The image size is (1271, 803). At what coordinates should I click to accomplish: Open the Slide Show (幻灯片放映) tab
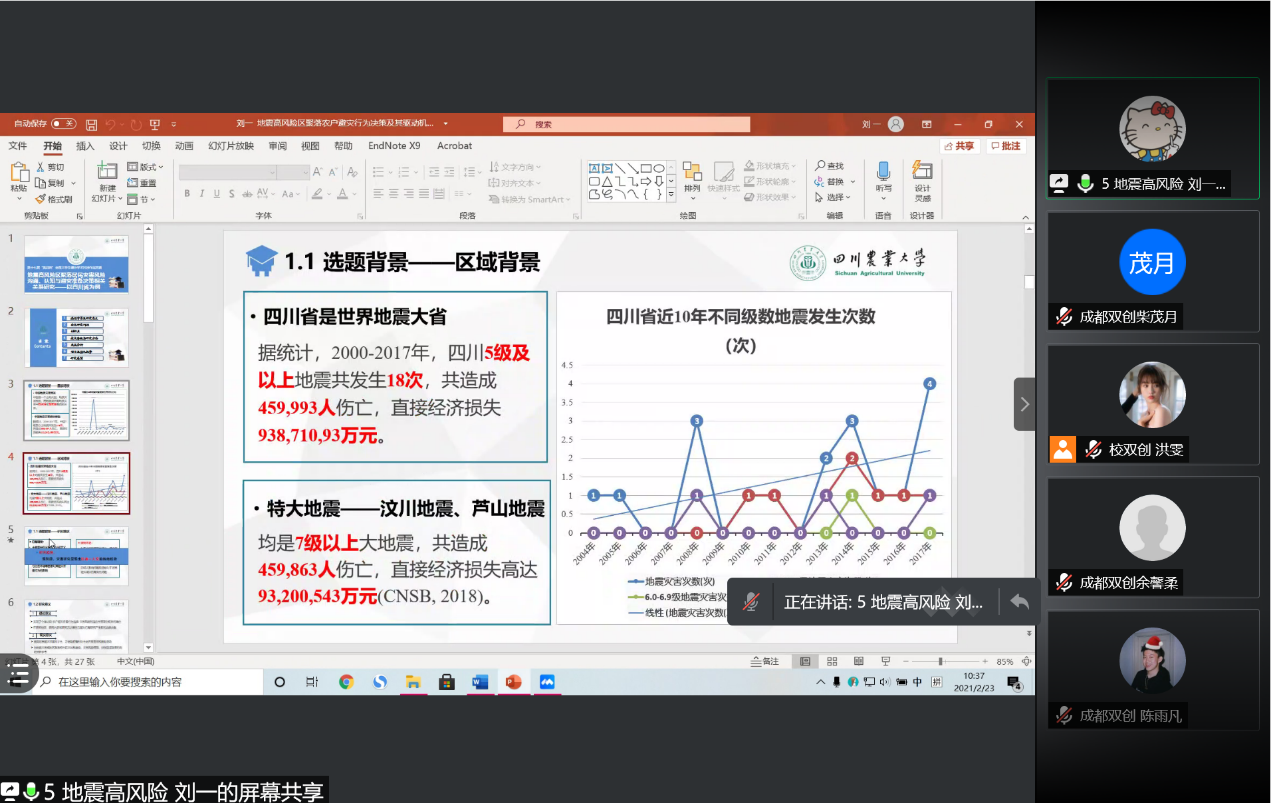pos(230,146)
